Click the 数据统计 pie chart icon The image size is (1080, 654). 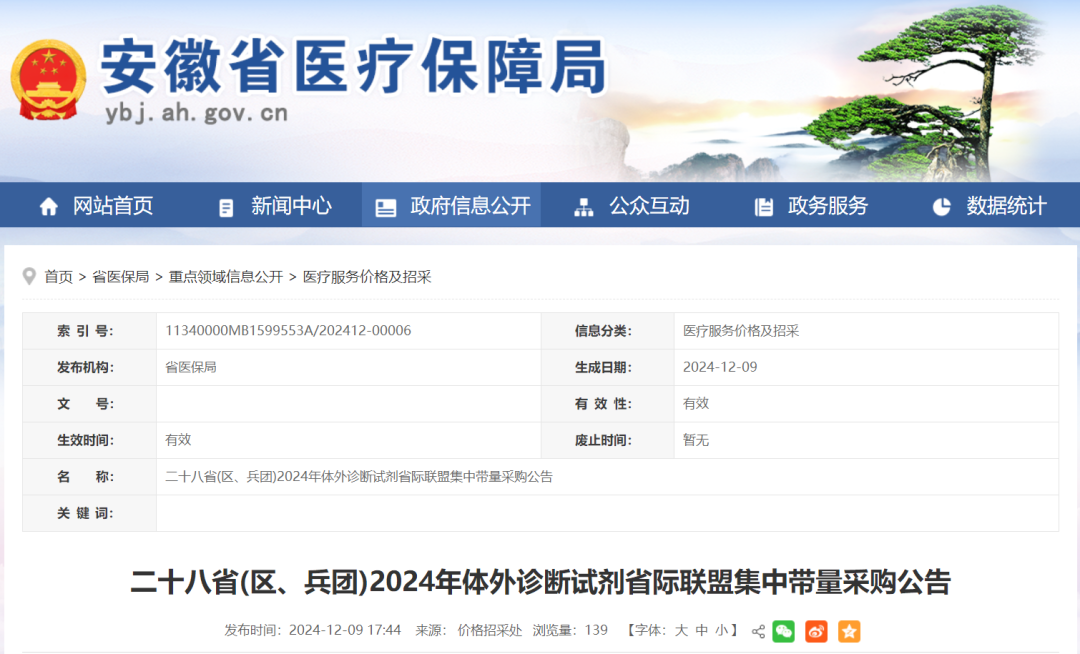click(x=941, y=207)
